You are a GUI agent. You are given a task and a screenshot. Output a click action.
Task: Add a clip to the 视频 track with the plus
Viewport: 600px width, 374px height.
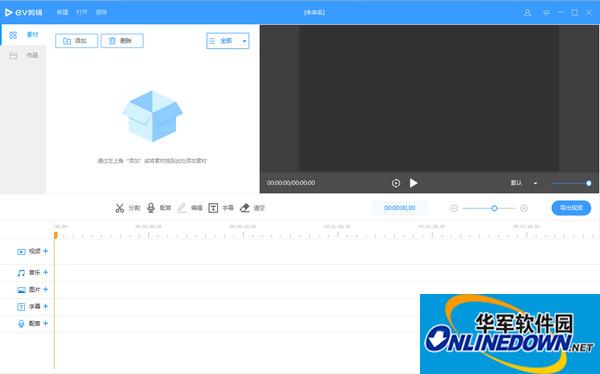46,251
